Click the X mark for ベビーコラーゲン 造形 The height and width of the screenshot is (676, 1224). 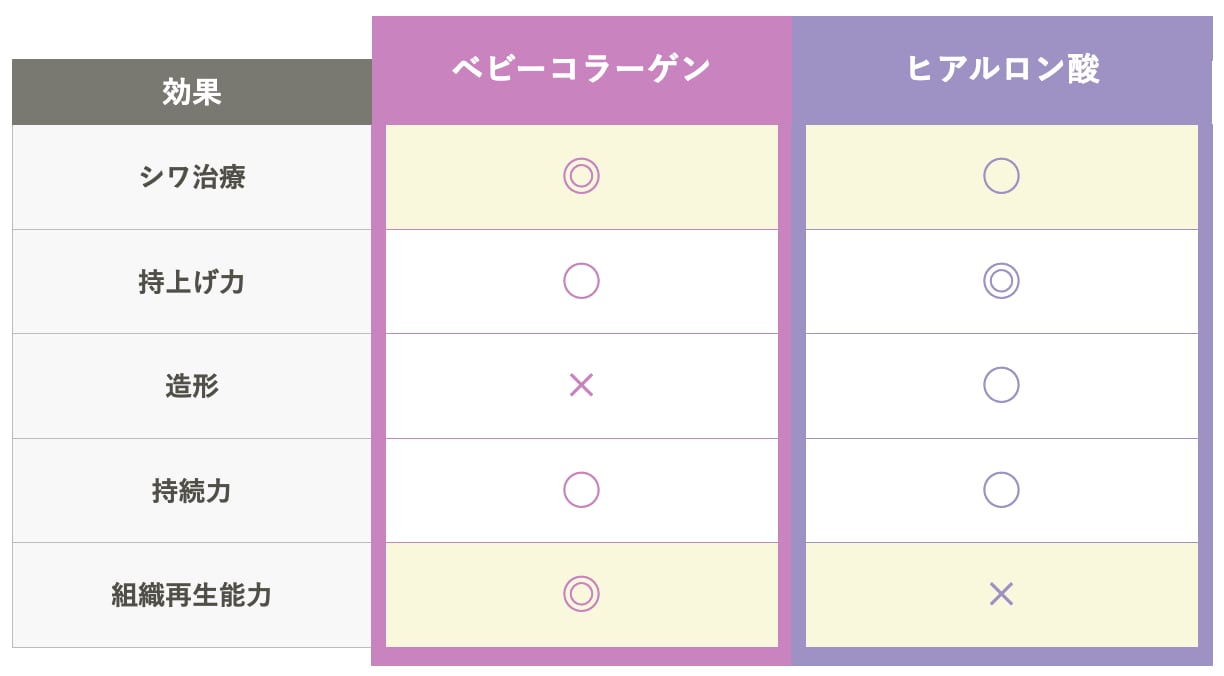[581, 385]
